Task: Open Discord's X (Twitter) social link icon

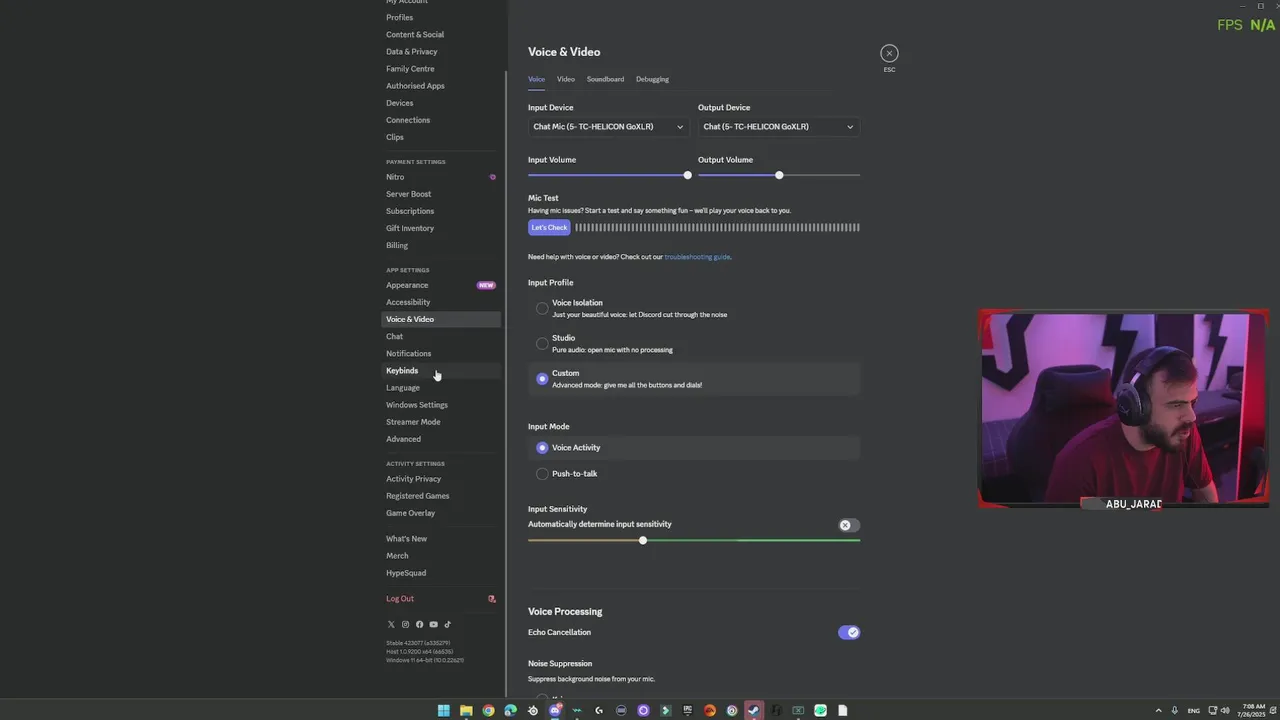Action: click(x=391, y=624)
